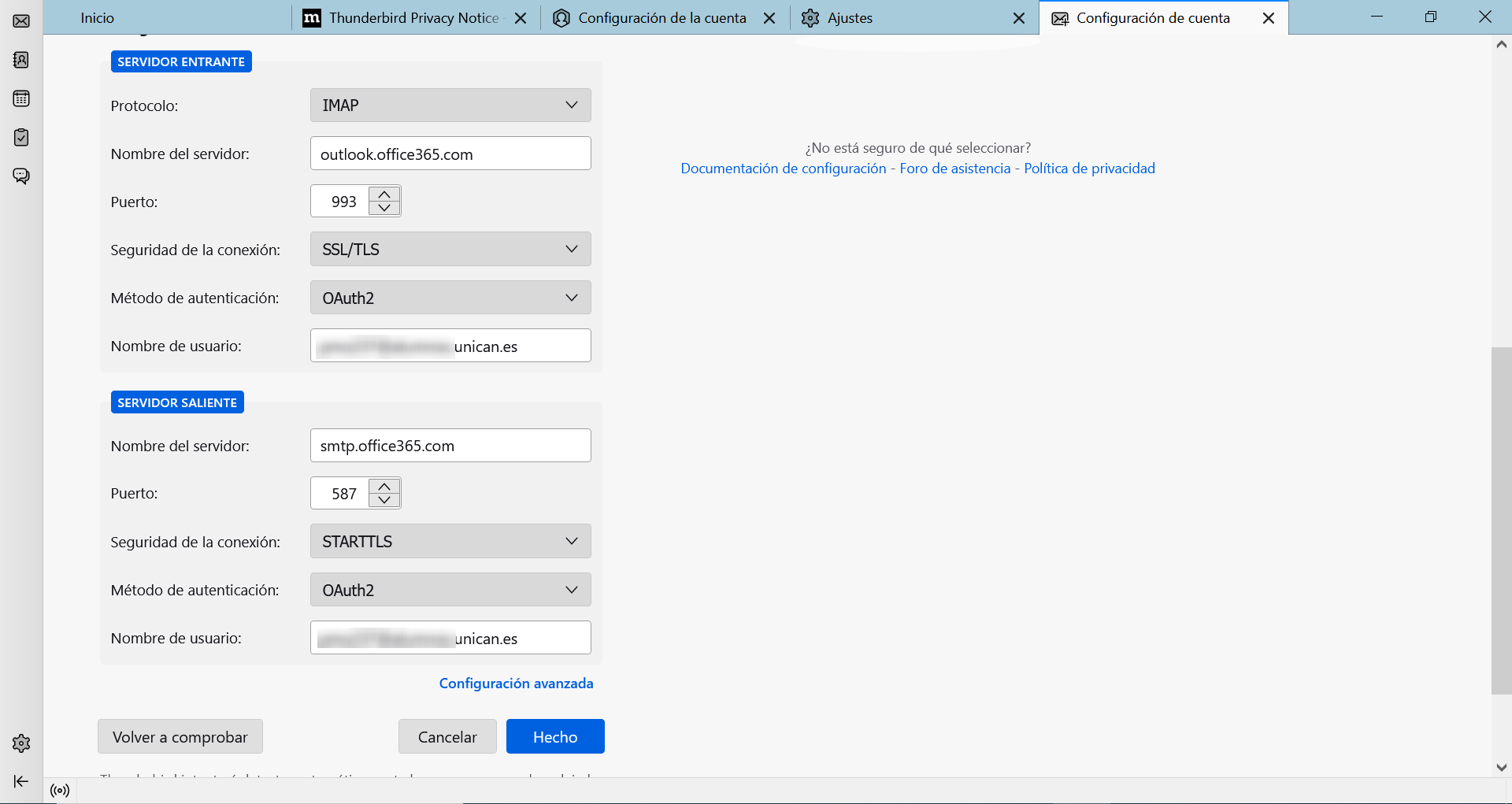Screen dimensions: 1512x804
Task: Decrease incoming port 993 with down arrow
Action: 384,208
